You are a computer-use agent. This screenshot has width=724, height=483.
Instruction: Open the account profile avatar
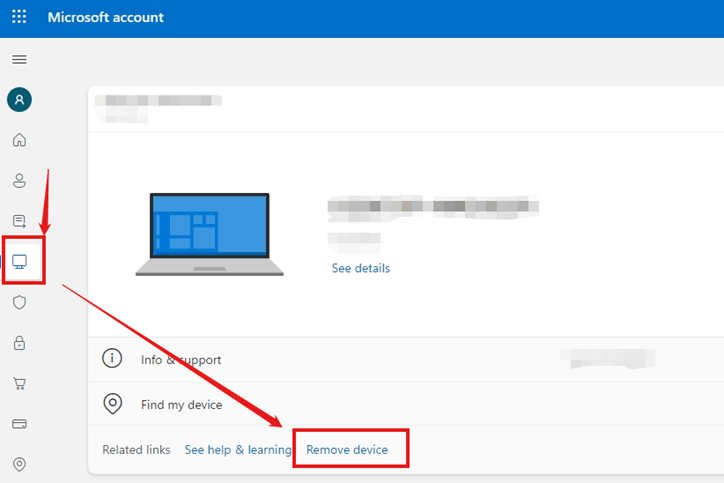tap(19, 100)
